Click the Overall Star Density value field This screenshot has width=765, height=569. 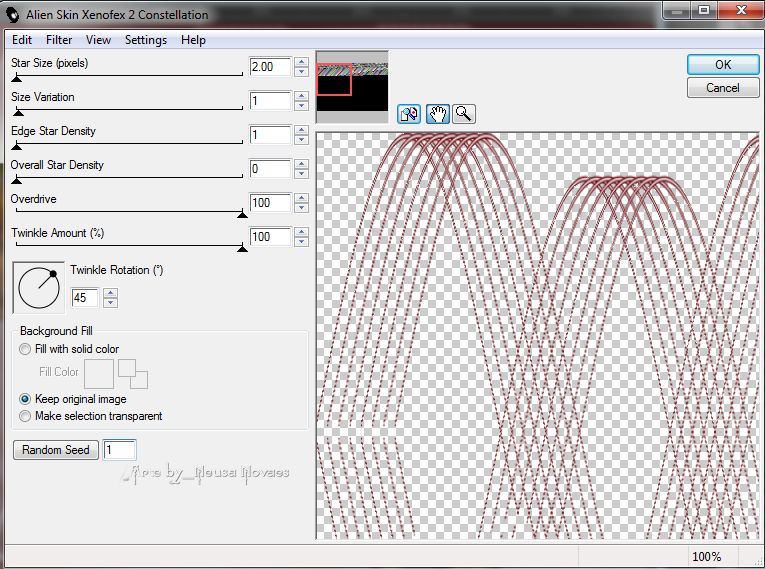(x=270, y=169)
